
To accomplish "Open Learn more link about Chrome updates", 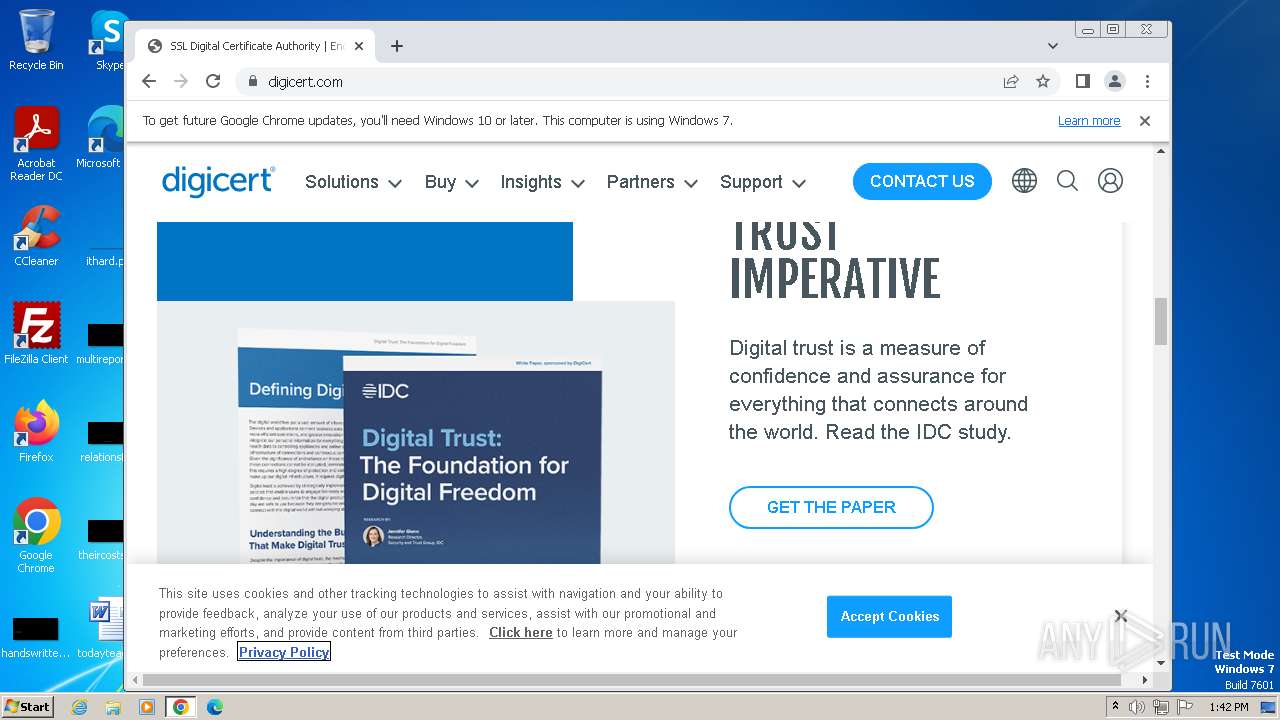I will [x=1089, y=121].
